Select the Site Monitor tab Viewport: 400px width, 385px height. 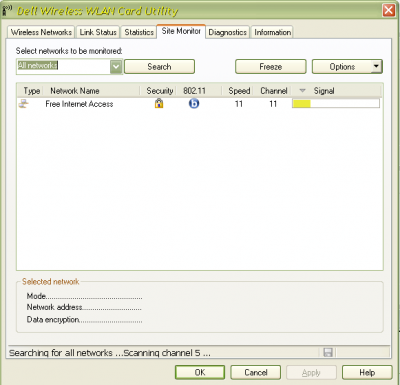[181, 31]
